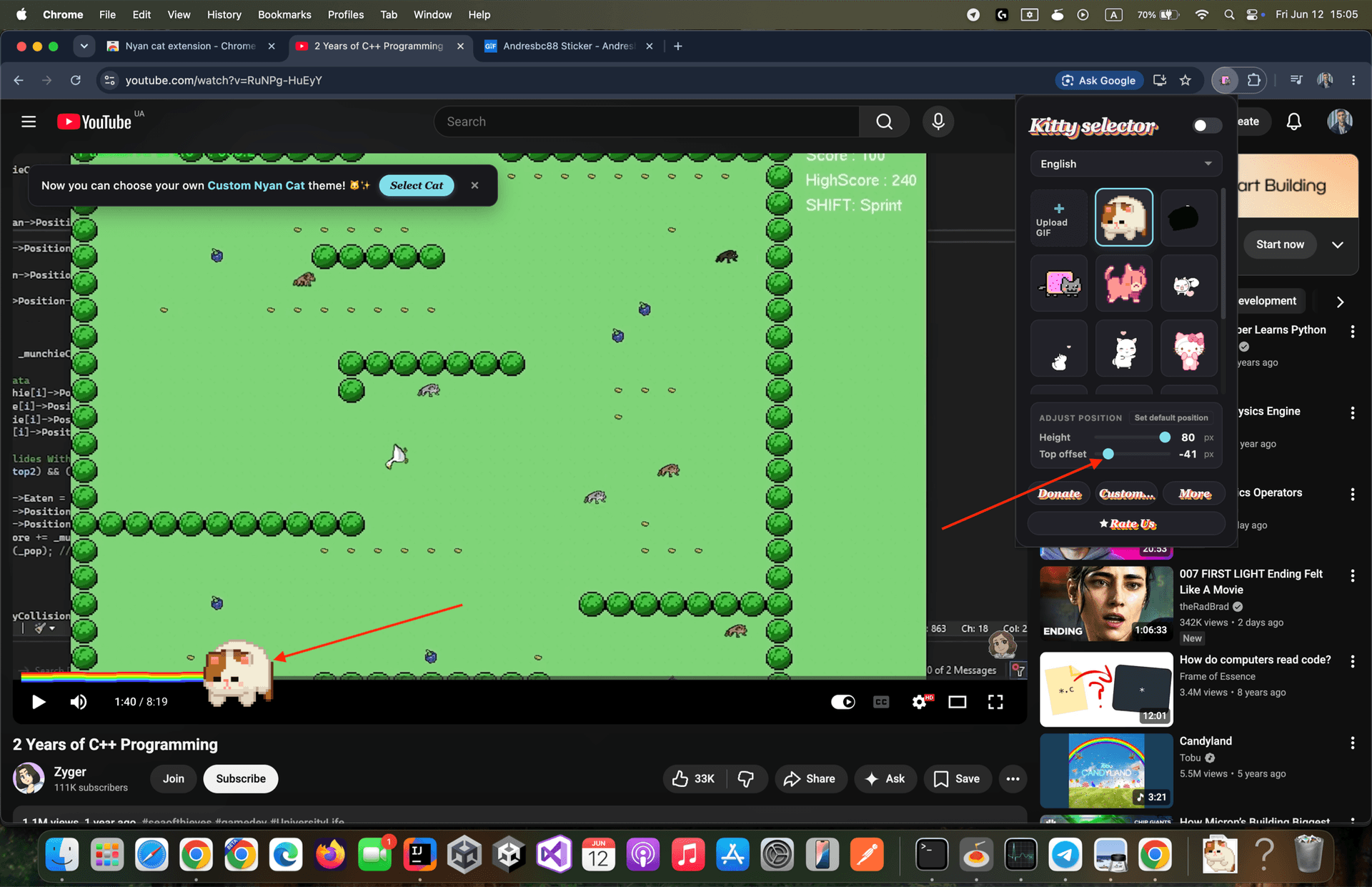Open options for 007 FIRST LIGHT video
This screenshot has width=1372, height=887.
coord(1352,575)
